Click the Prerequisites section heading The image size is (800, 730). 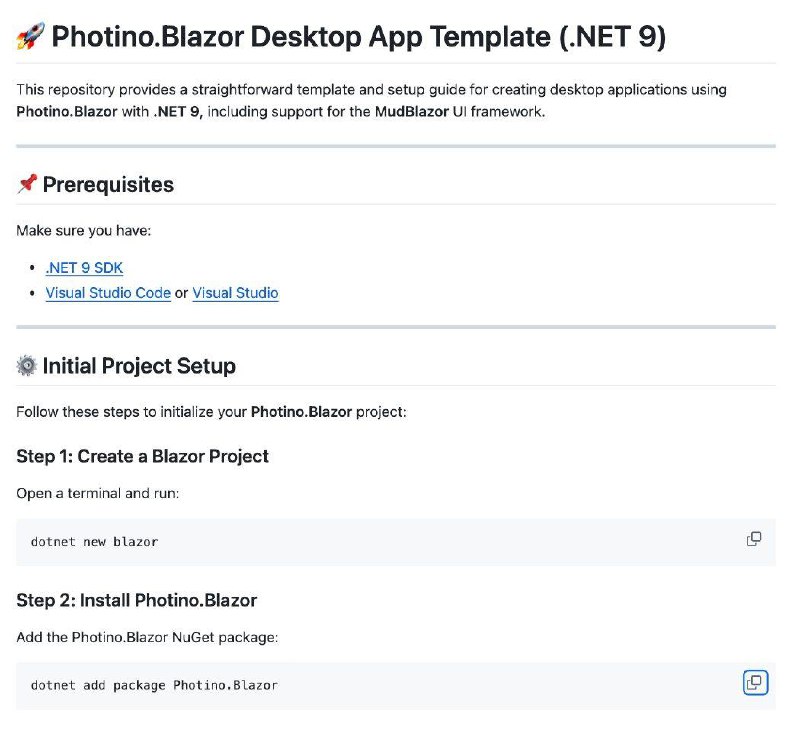[108, 184]
